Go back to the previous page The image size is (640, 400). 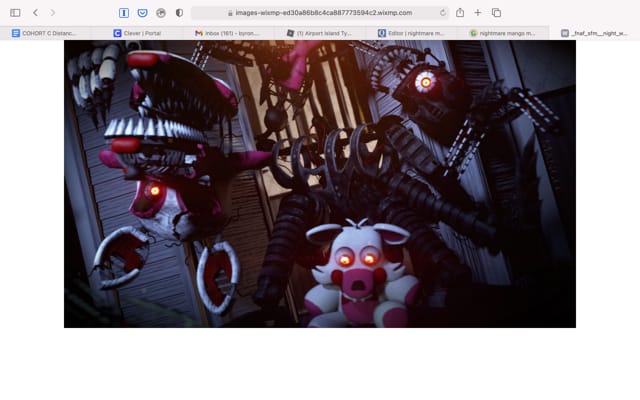pyautogui.click(x=35, y=13)
